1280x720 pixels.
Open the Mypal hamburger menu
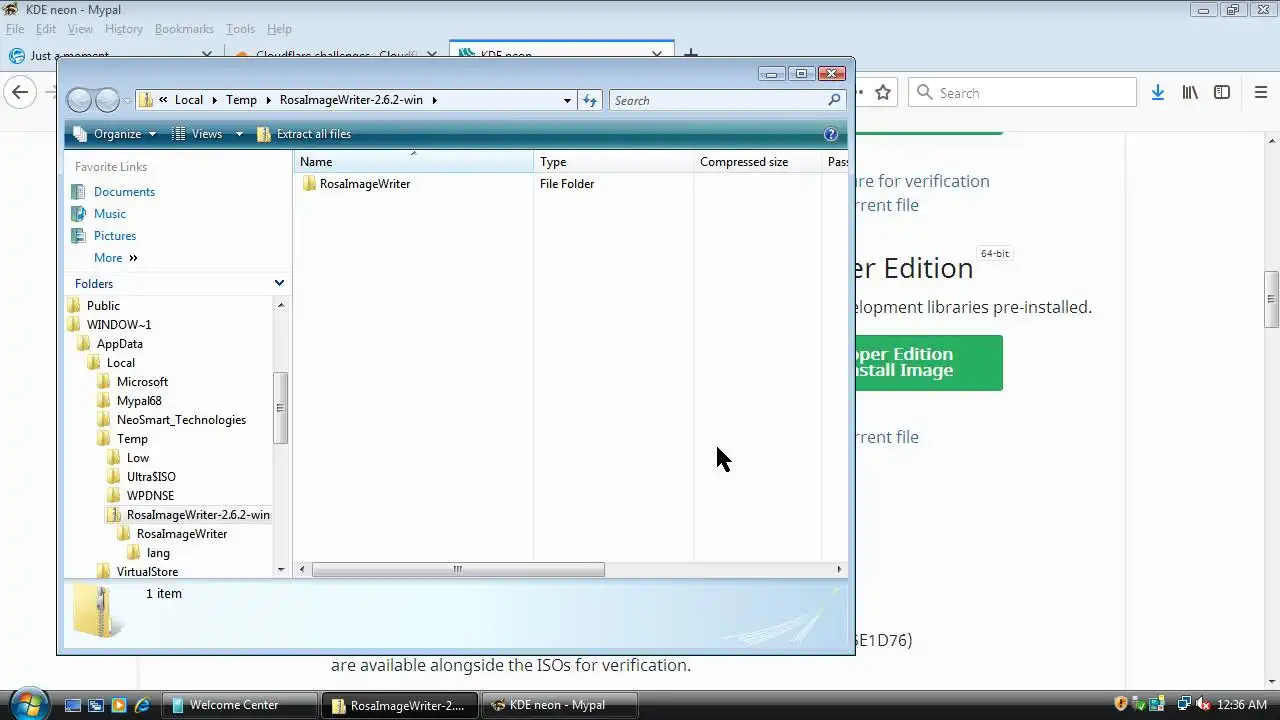coord(1261,93)
